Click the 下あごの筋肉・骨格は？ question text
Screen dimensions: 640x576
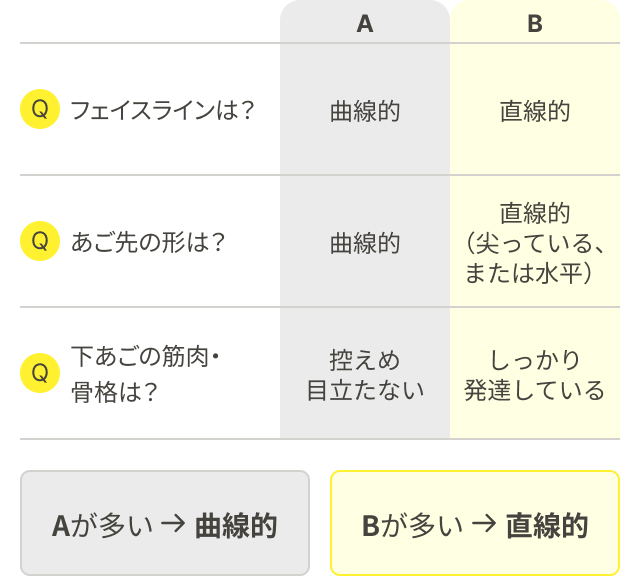(145, 373)
